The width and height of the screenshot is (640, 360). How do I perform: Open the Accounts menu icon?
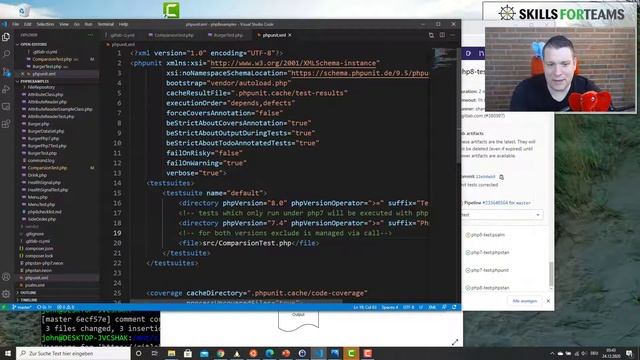click(6, 277)
